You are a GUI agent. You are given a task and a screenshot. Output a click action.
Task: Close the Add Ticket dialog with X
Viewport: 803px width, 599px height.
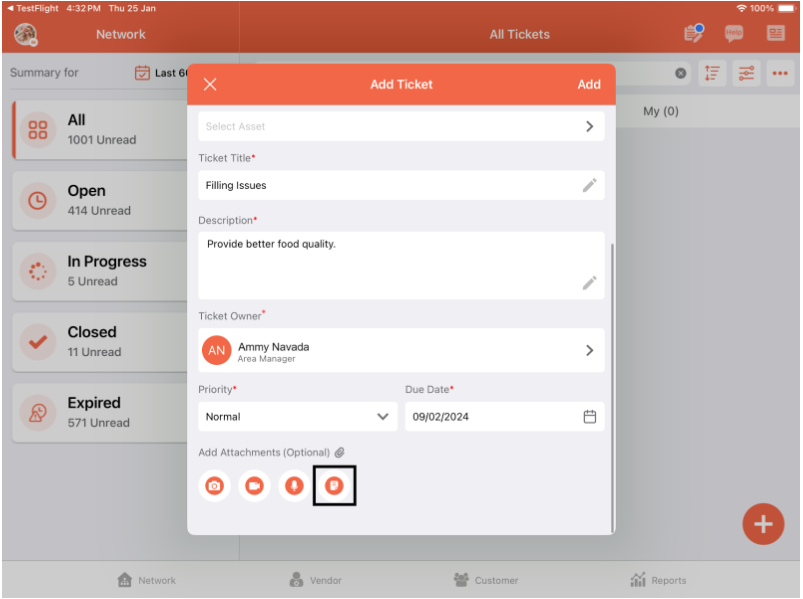[x=210, y=84]
